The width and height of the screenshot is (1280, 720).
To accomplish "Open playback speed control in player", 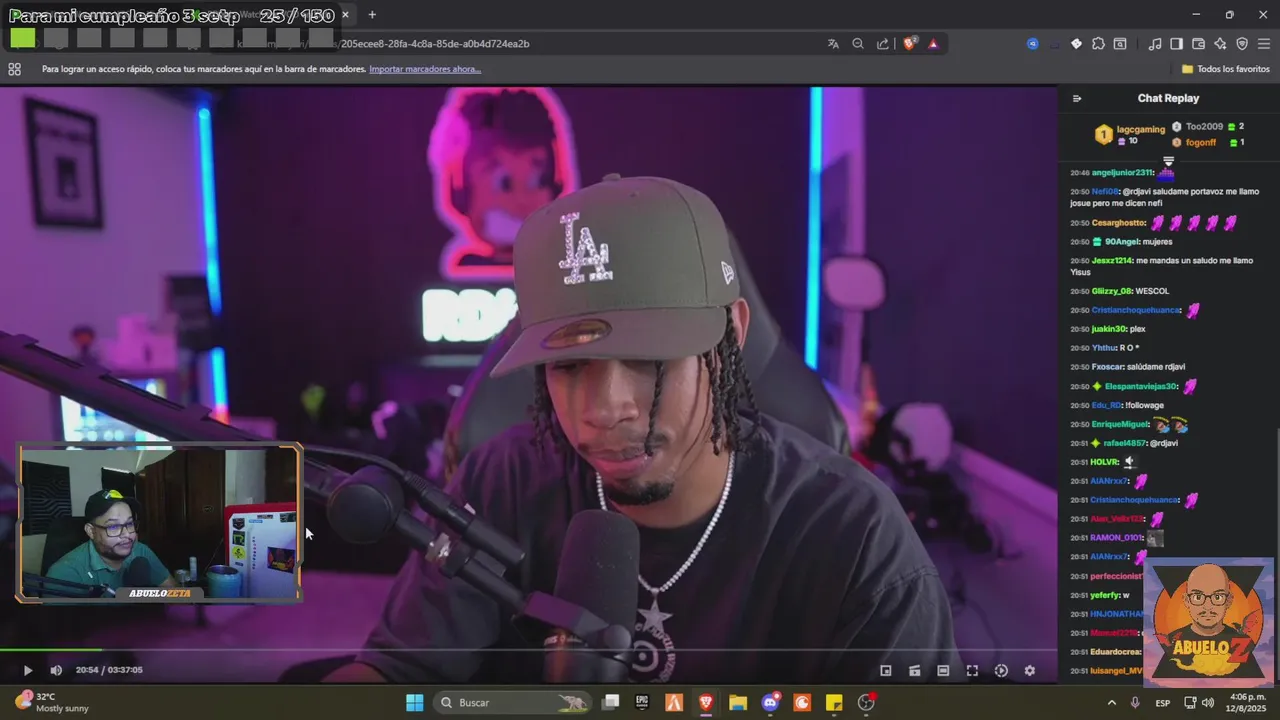I will click(1001, 671).
